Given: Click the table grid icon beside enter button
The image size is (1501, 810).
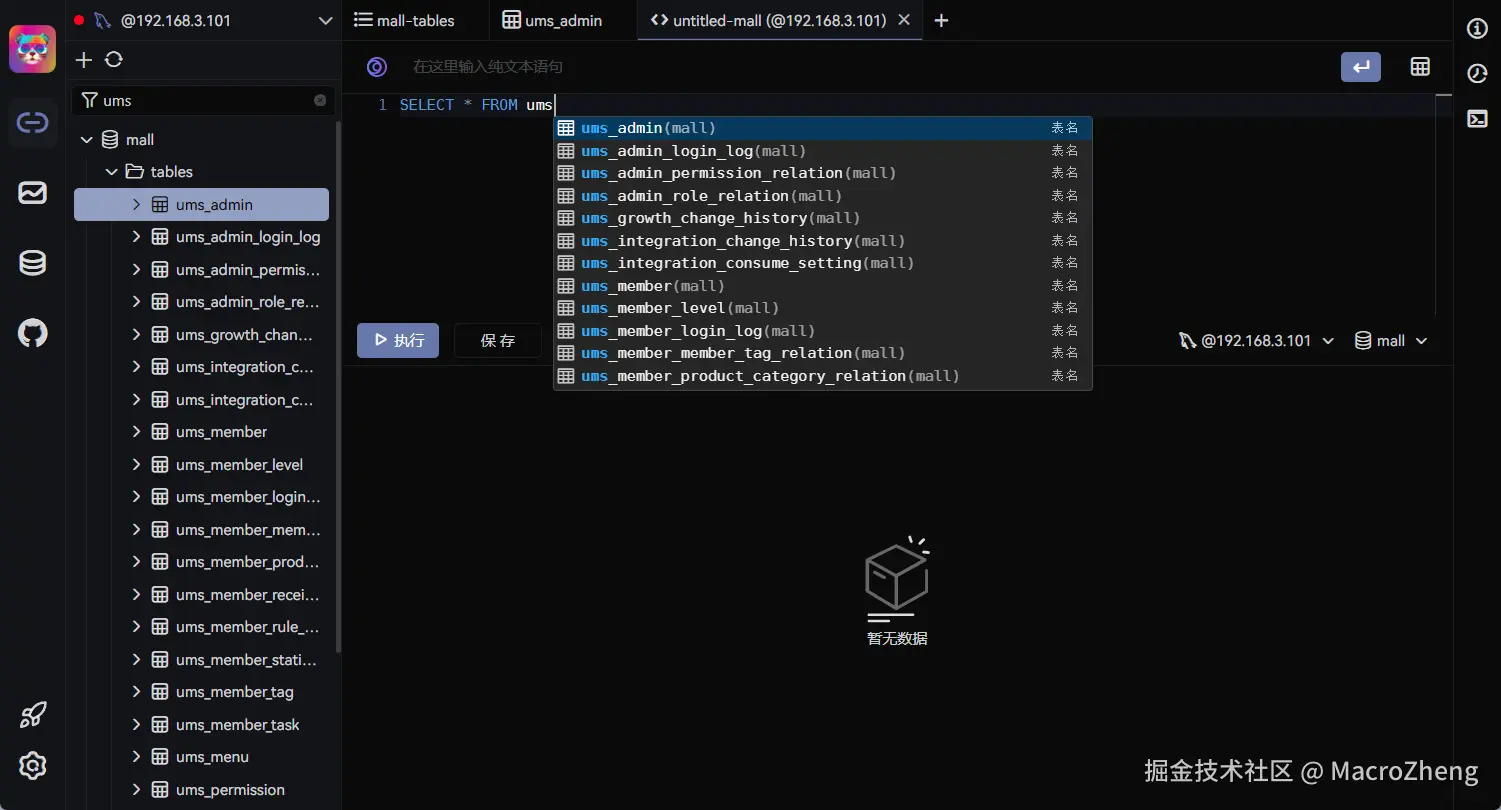Looking at the screenshot, I should click(x=1420, y=67).
